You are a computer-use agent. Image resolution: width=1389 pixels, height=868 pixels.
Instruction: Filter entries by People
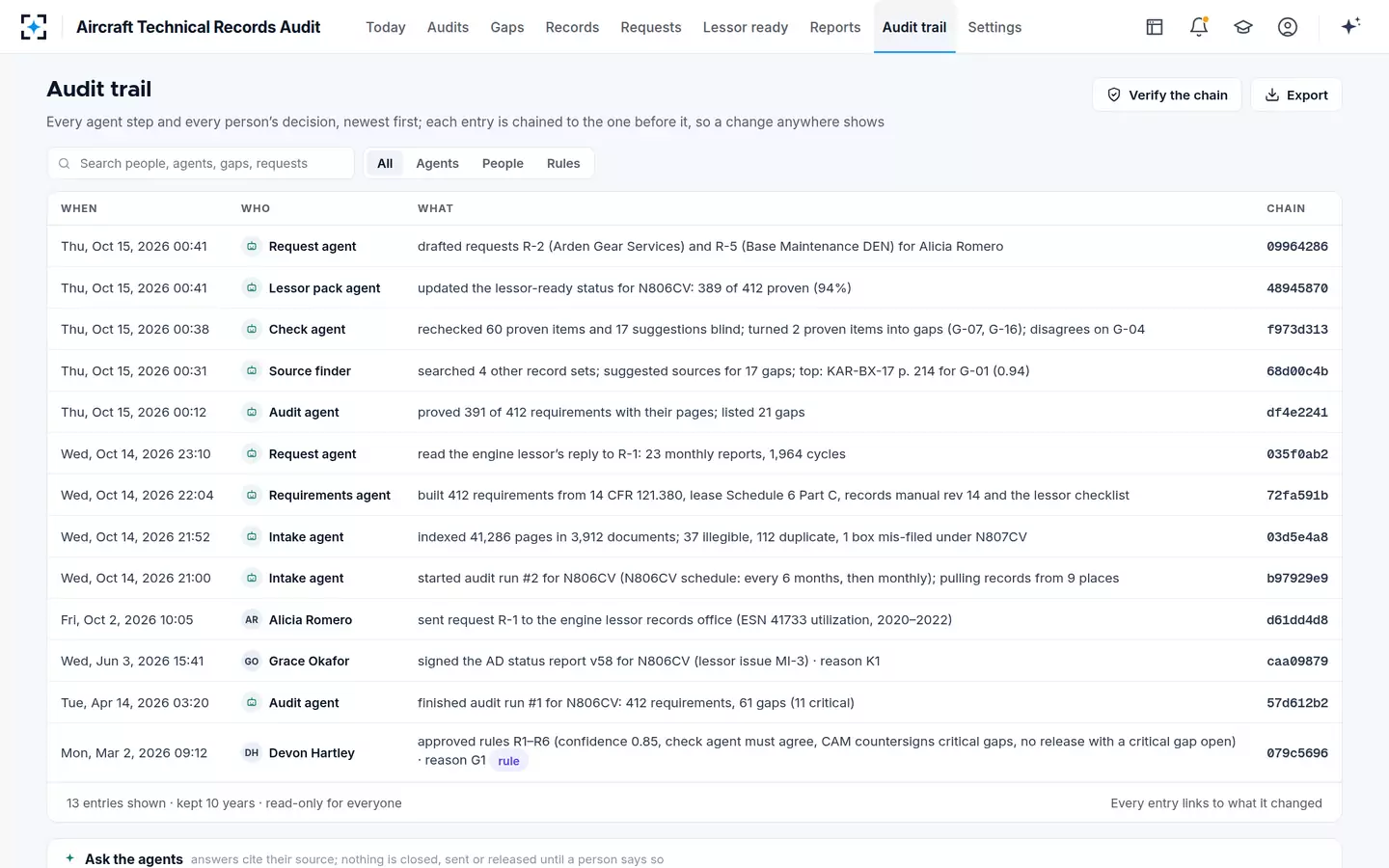click(x=503, y=164)
